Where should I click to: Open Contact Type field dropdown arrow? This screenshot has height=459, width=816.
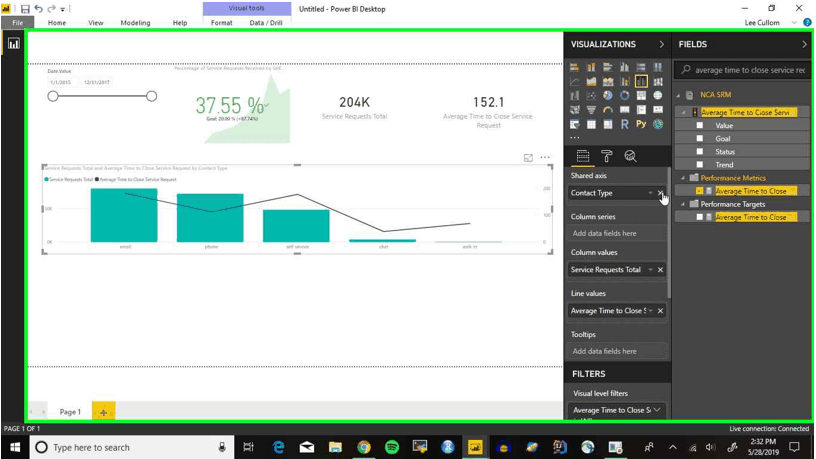(x=651, y=193)
